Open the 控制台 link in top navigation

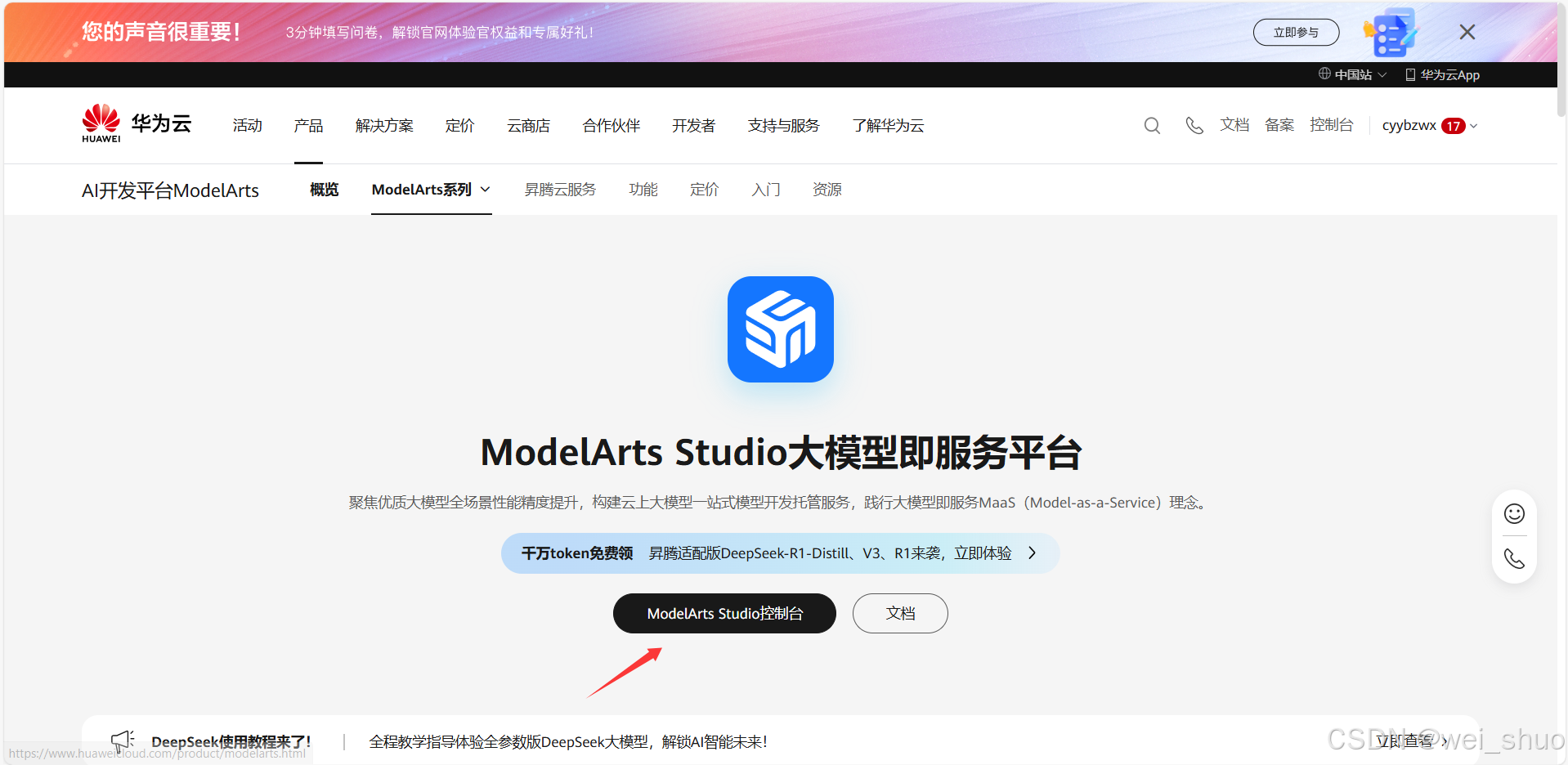click(1331, 125)
